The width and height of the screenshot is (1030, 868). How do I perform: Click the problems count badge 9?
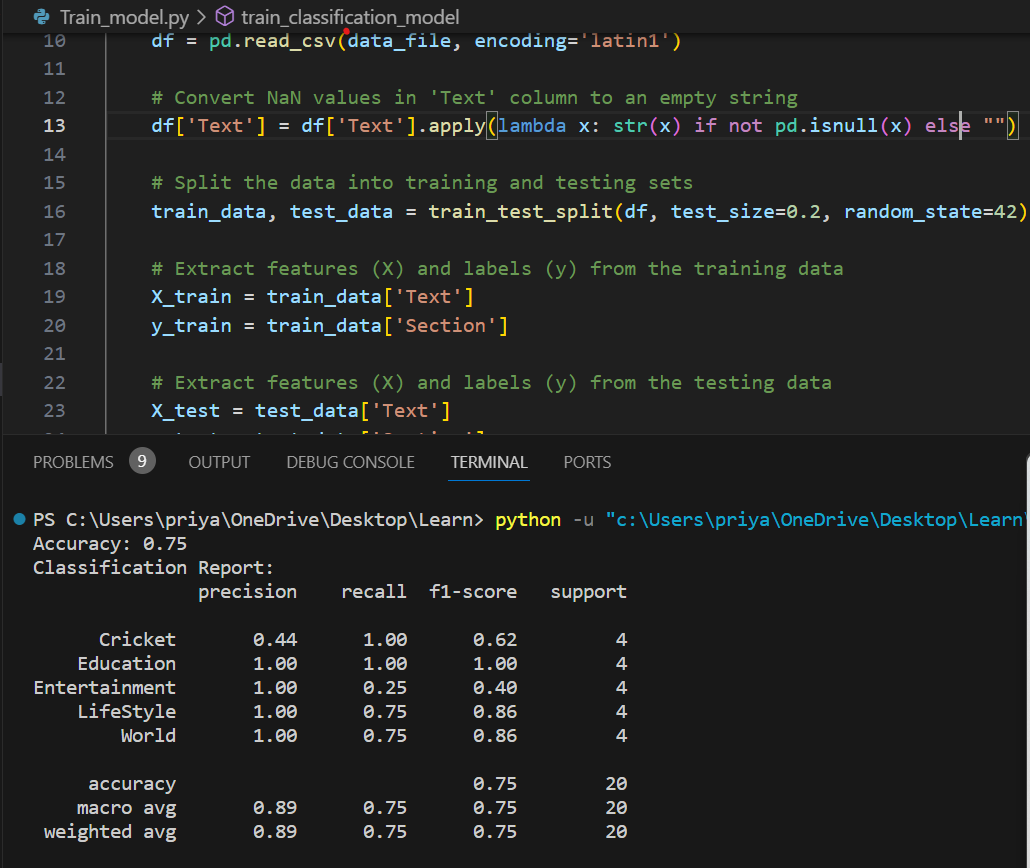click(142, 461)
